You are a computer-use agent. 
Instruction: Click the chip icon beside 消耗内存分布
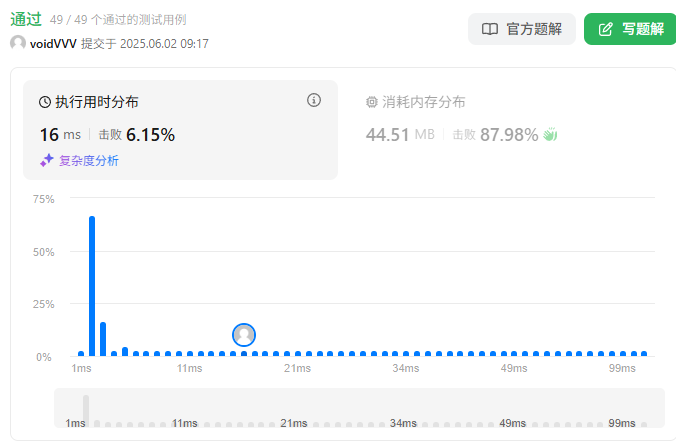[372, 102]
